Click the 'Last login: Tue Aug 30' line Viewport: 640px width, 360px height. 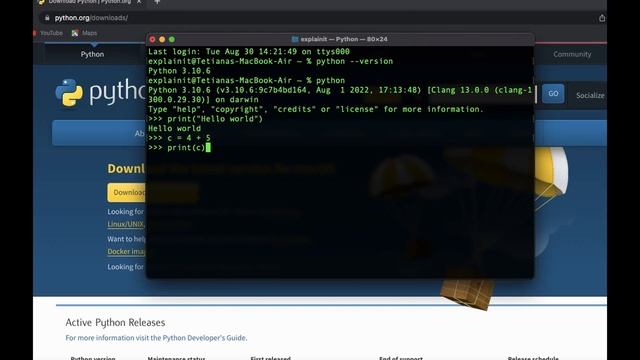coord(249,51)
